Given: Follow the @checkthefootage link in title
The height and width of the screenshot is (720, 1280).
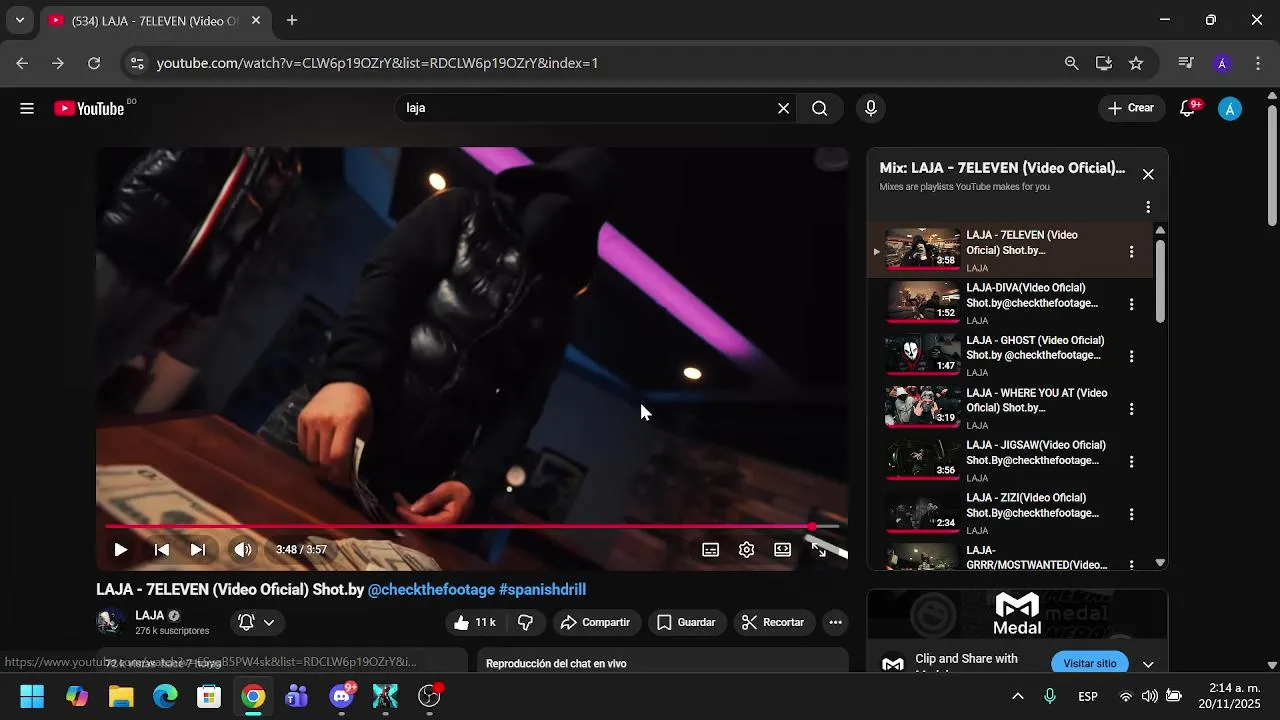Looking at the screenshot, I should click(431, 590).
